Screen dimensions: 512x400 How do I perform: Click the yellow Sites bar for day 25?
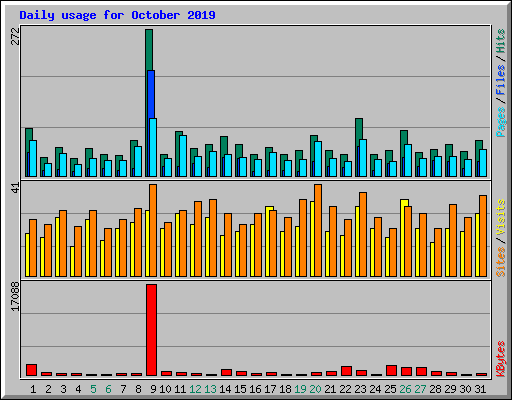[387, 257]
